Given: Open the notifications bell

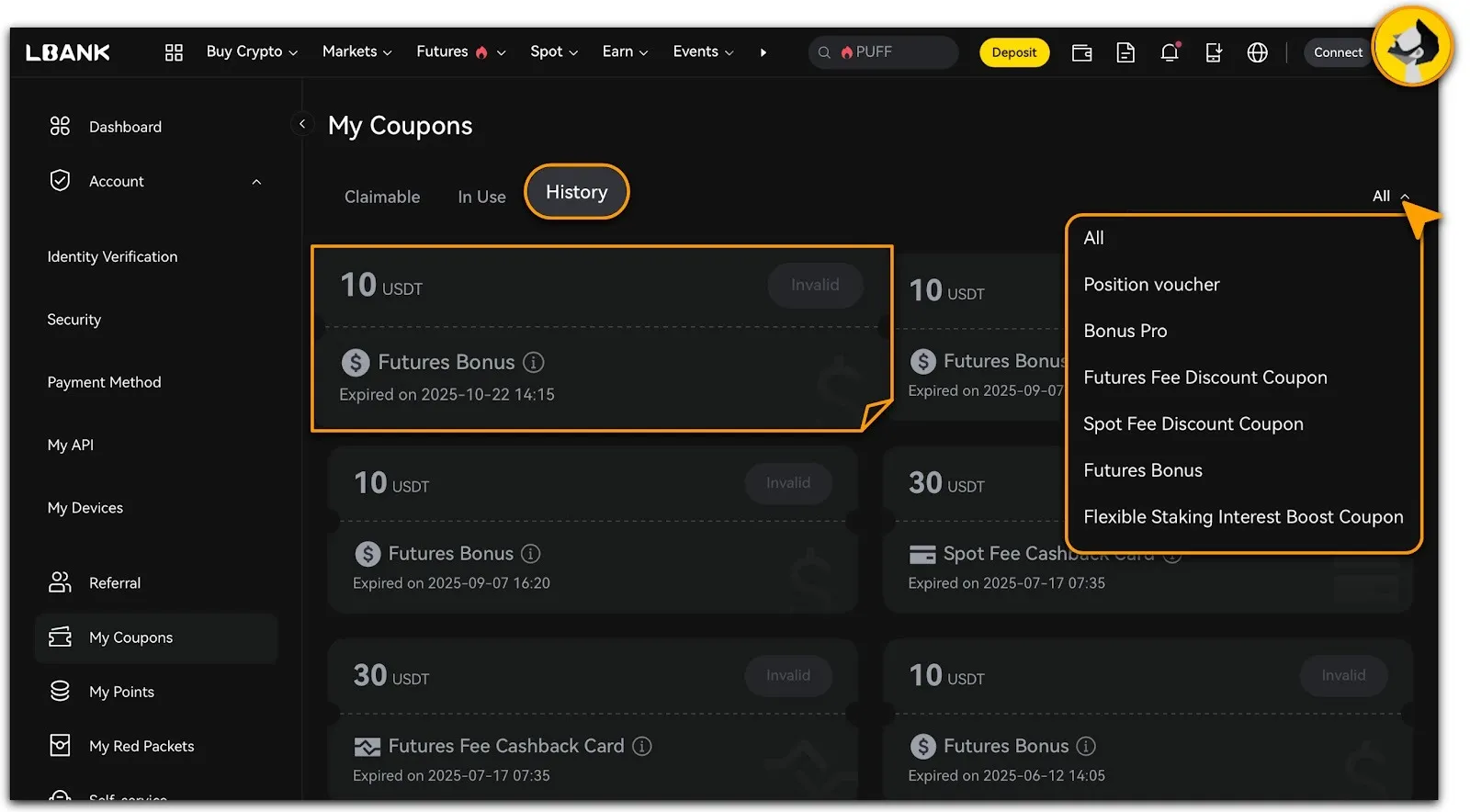Looking at the screenshot, I should (1169, 52).
